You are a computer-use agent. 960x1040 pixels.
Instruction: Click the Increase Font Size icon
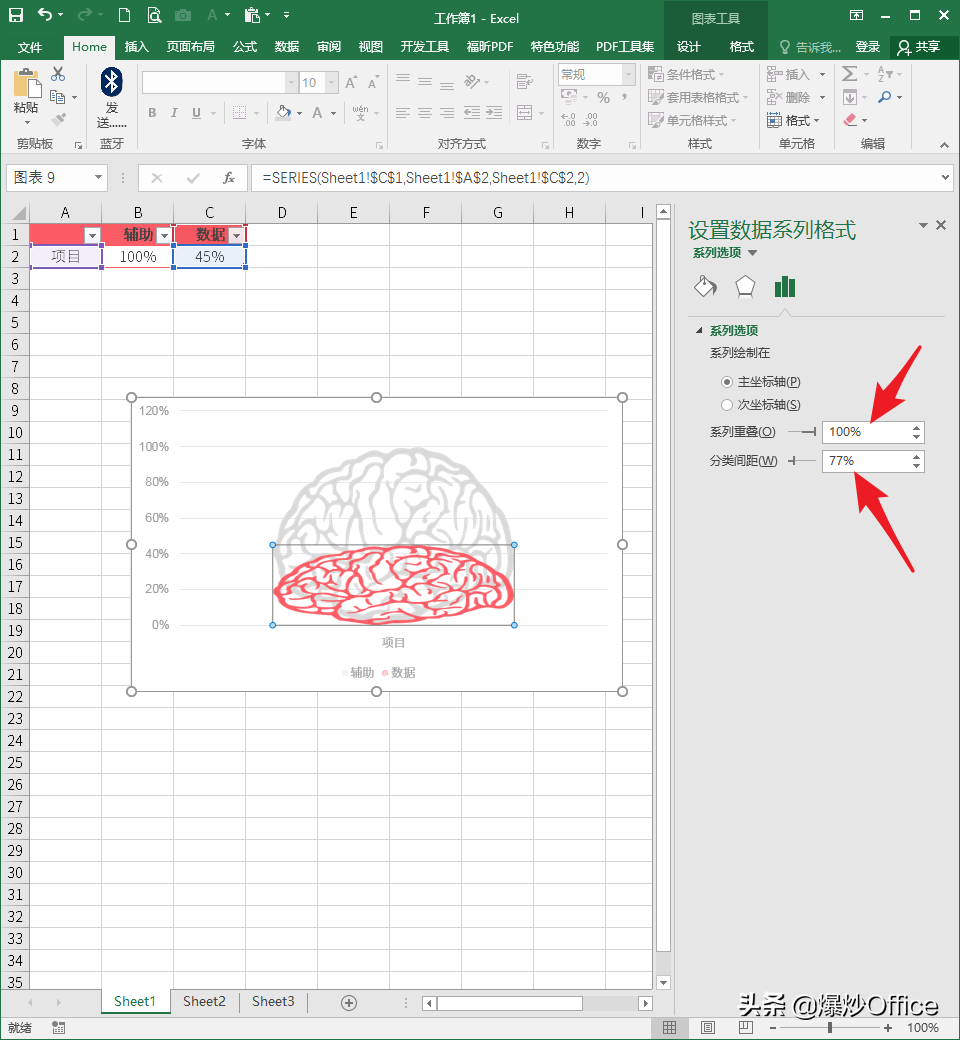click(x=351, y=82)
